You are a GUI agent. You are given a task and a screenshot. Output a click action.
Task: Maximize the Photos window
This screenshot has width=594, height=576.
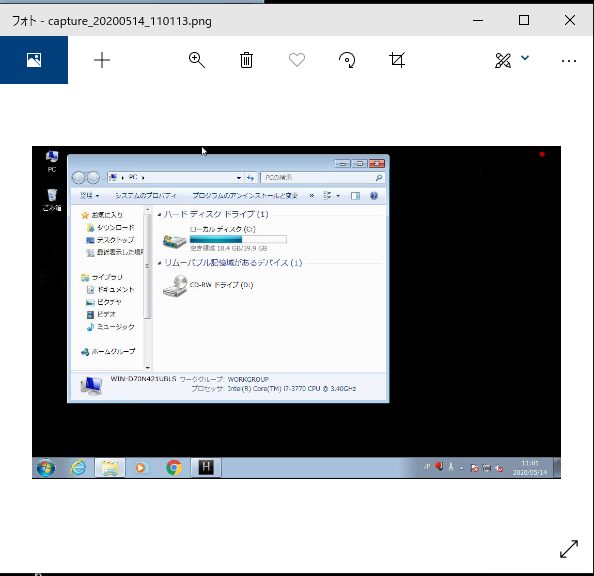click(524, 20)
